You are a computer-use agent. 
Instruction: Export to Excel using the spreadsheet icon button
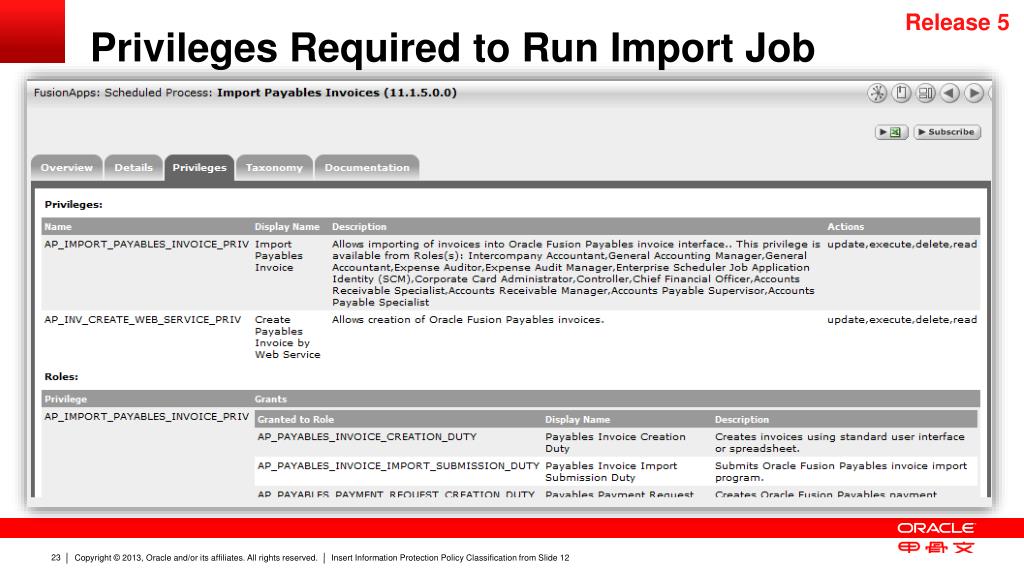pyautogui.click(x=891, y=132)
